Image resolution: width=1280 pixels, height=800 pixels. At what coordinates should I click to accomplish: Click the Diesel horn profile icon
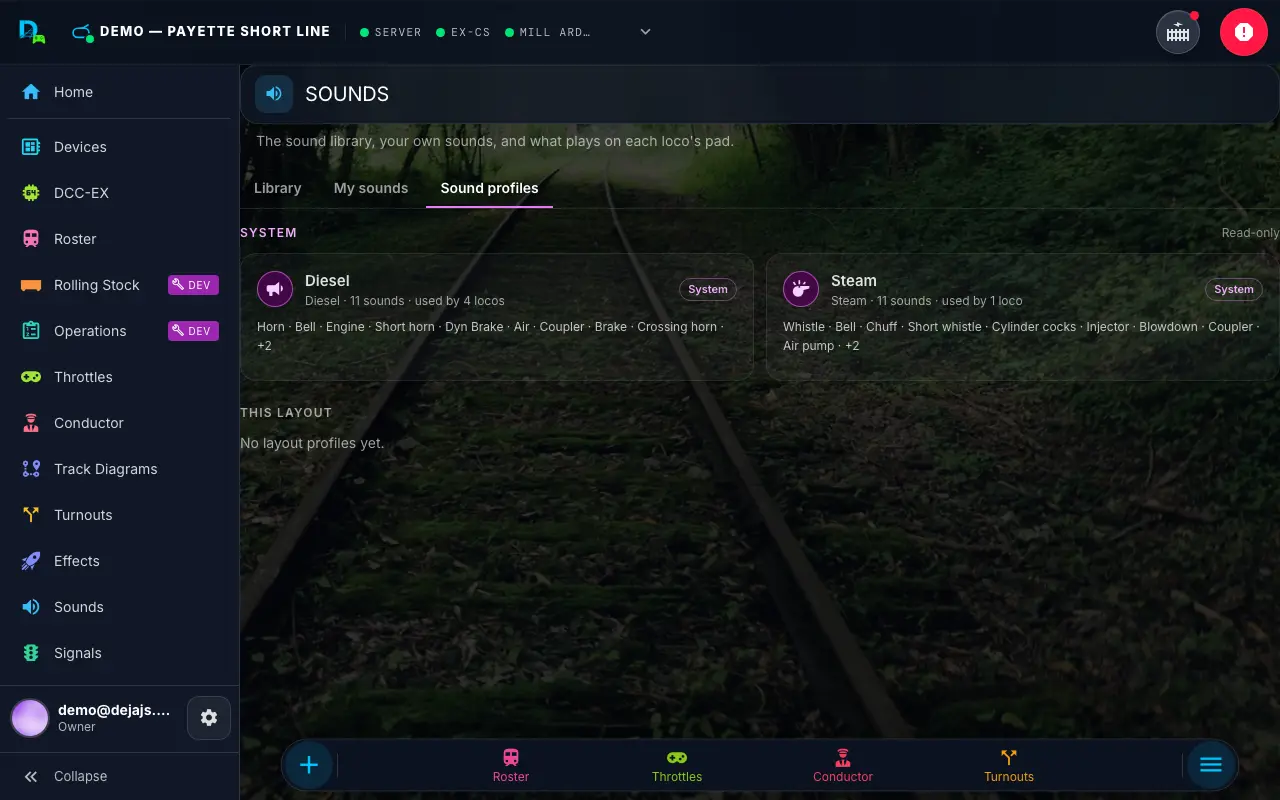(275, 289)
